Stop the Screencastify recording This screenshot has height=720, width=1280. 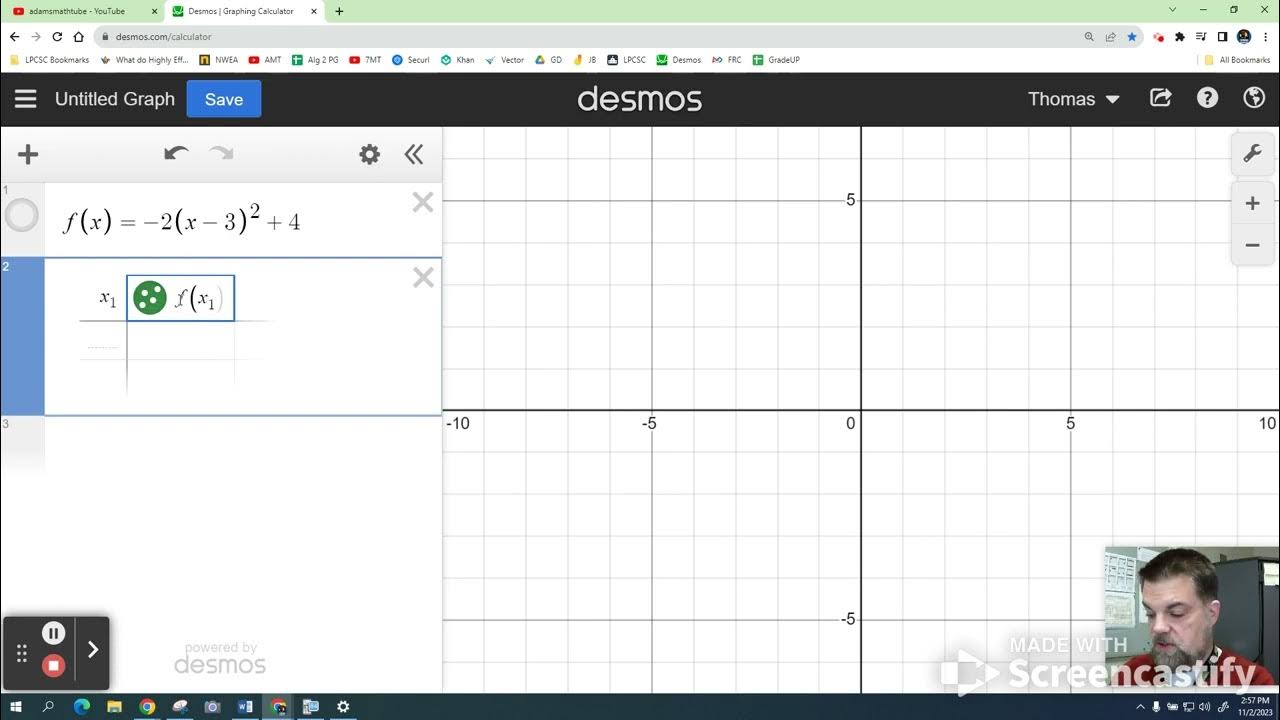(x=54, y=665)
